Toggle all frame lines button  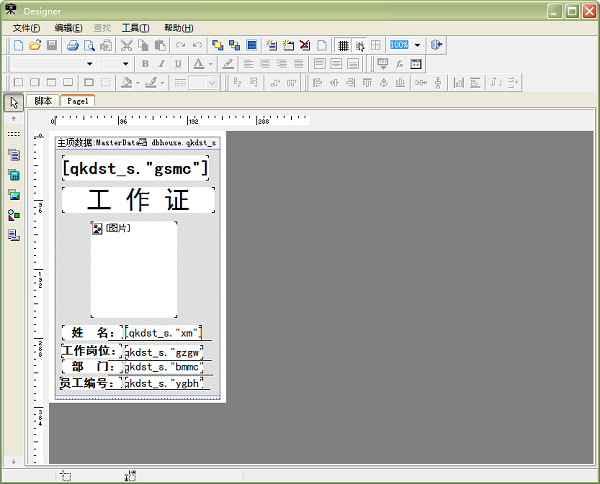[x=89, y=83]
